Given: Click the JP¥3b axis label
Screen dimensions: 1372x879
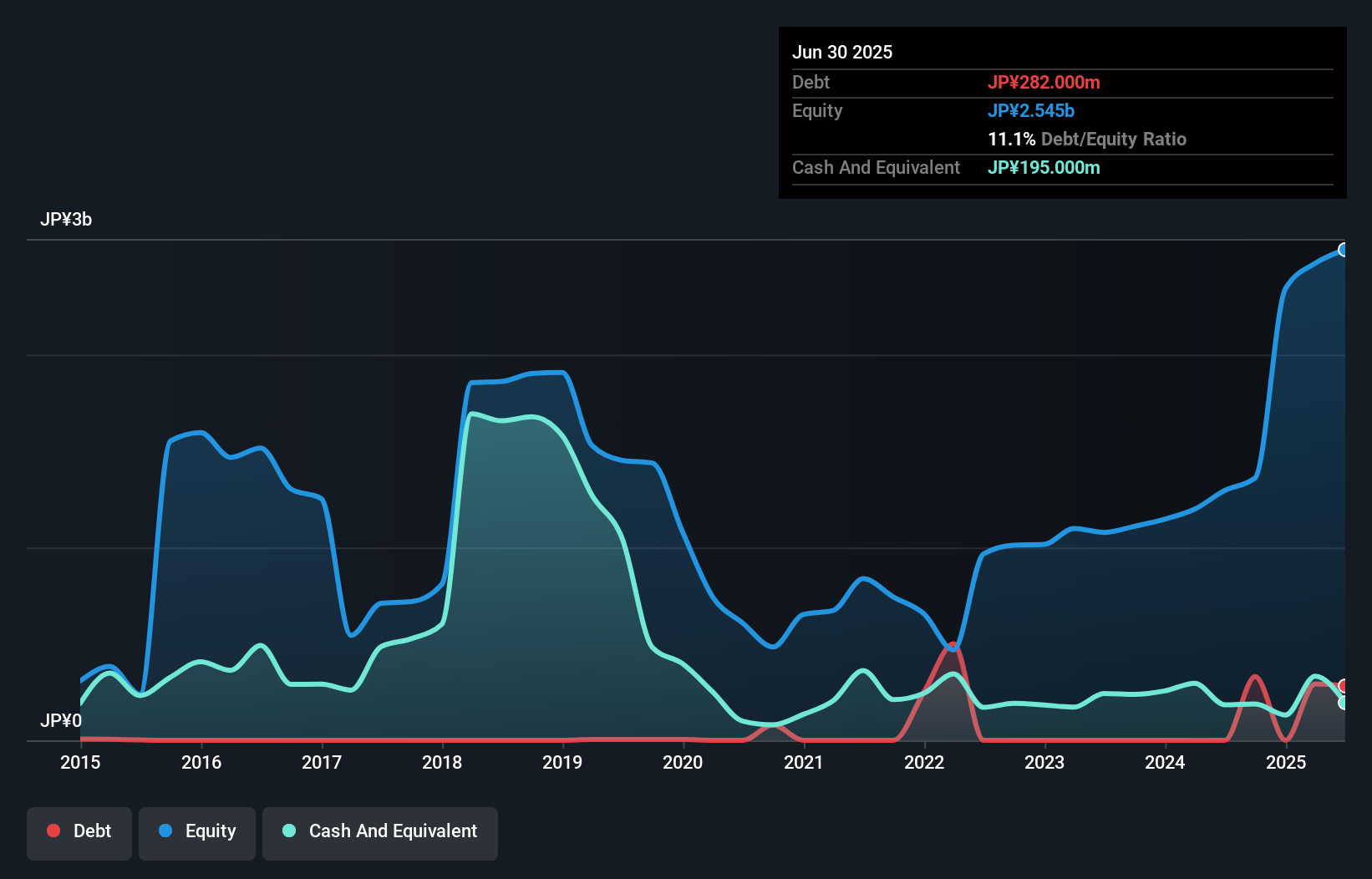Looking at the screenshot, I should pos(67,220).
